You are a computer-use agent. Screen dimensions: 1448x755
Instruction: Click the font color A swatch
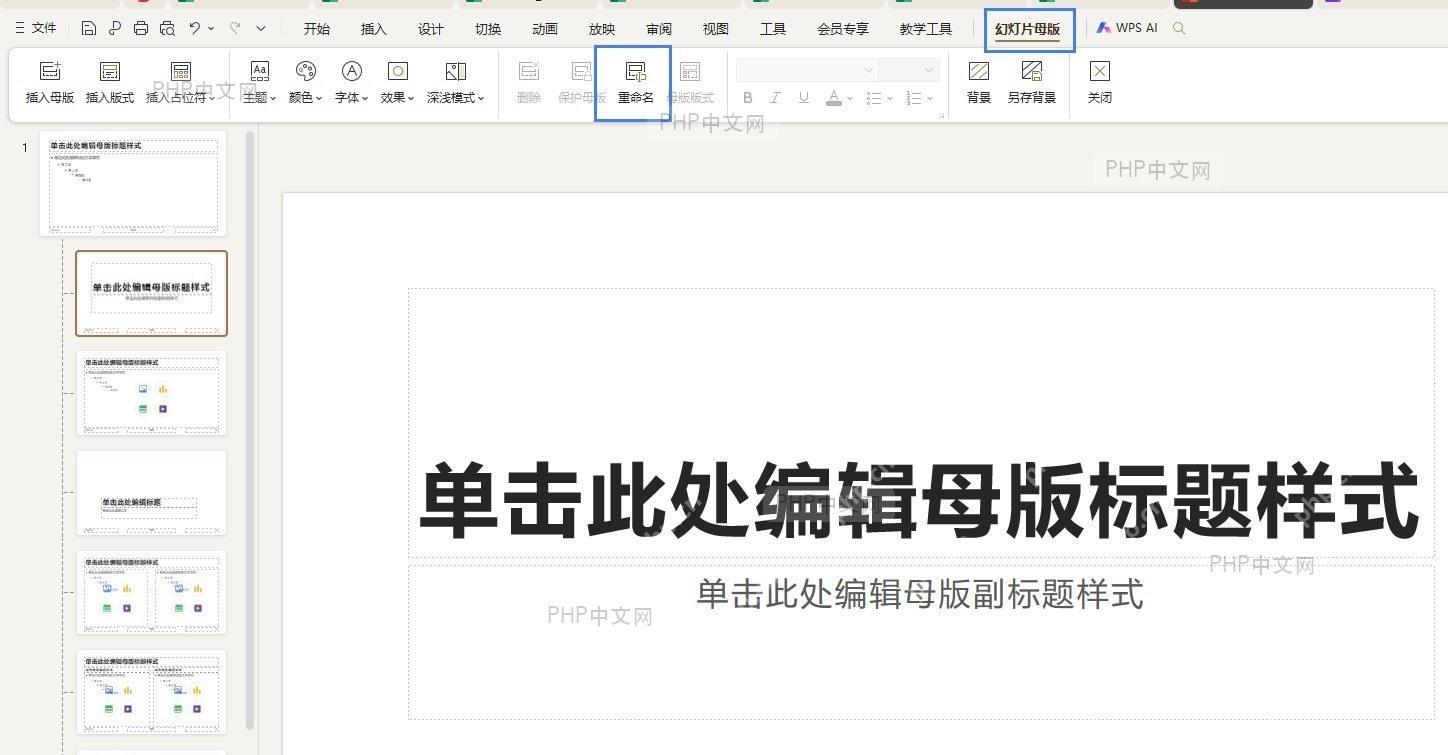click(x=833, y=98)
